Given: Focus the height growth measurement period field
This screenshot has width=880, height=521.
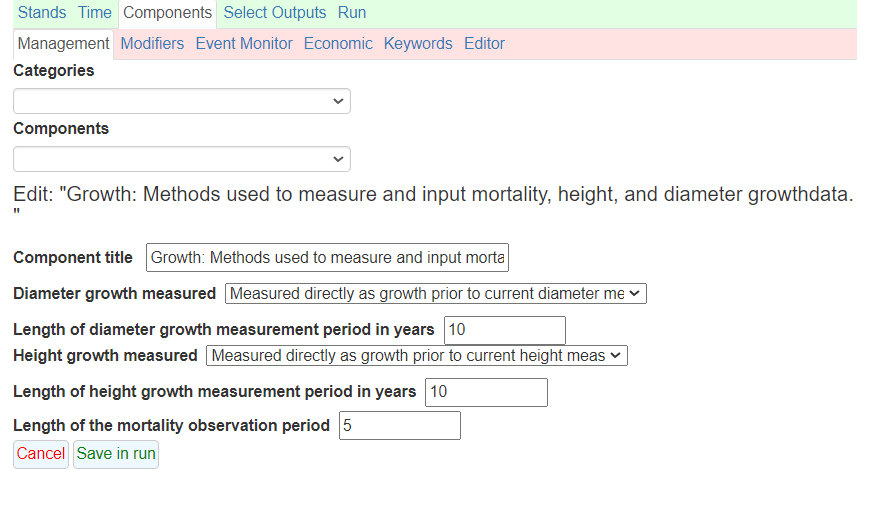Looking at the screenshot, I should (486, 392).
